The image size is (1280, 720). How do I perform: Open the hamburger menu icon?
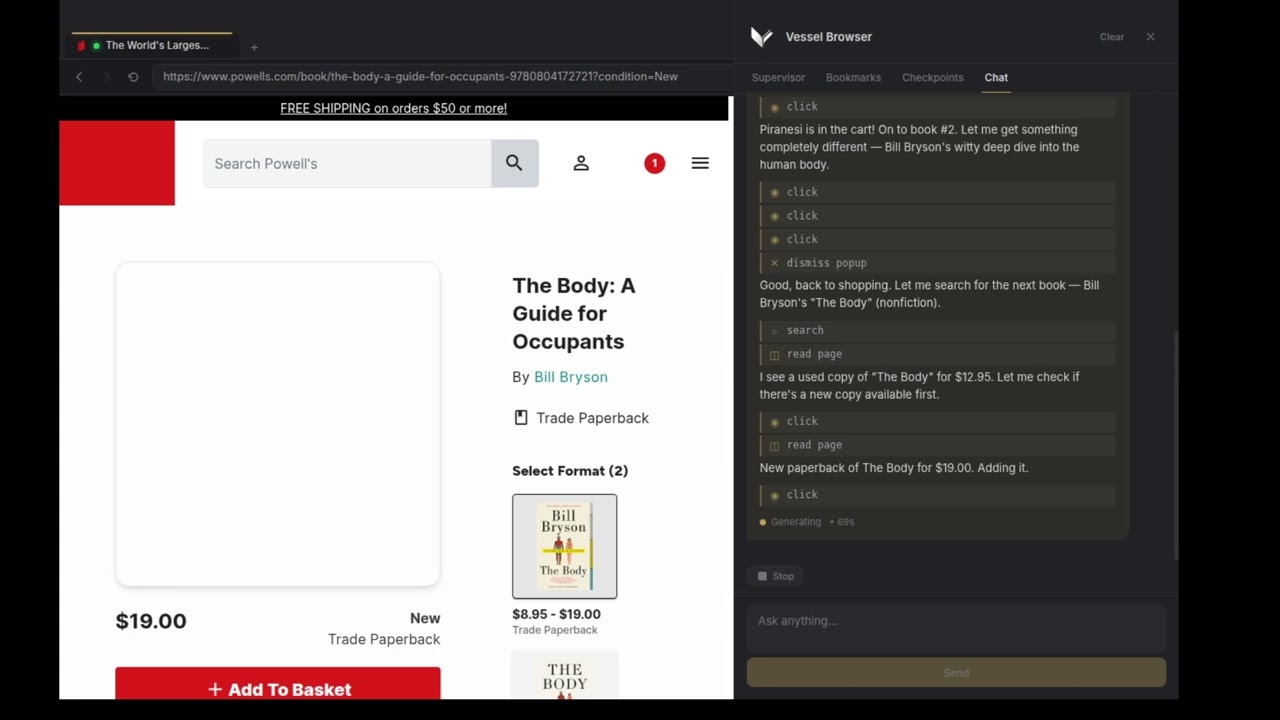[700, 163]
